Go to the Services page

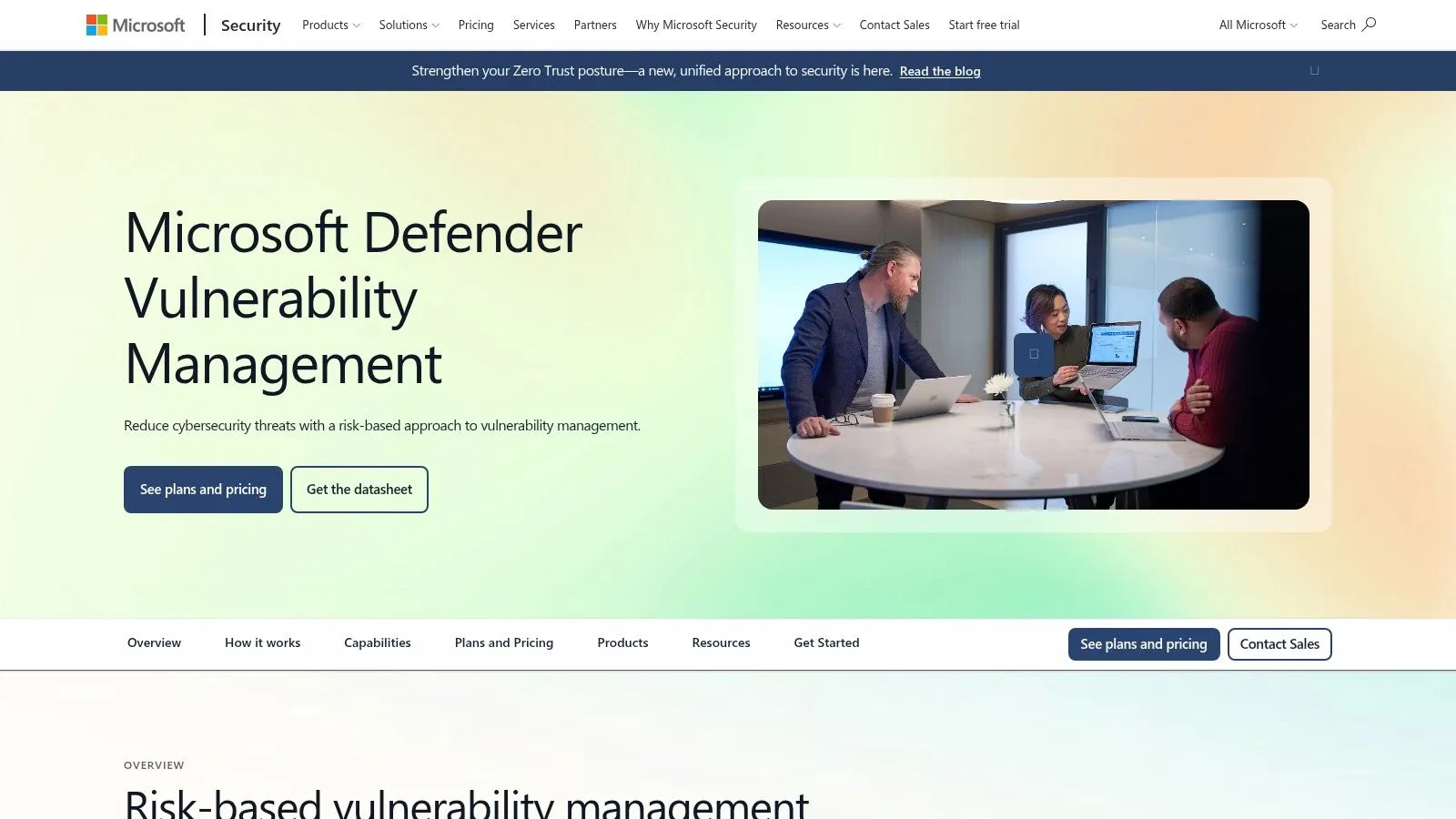point(534,25)
